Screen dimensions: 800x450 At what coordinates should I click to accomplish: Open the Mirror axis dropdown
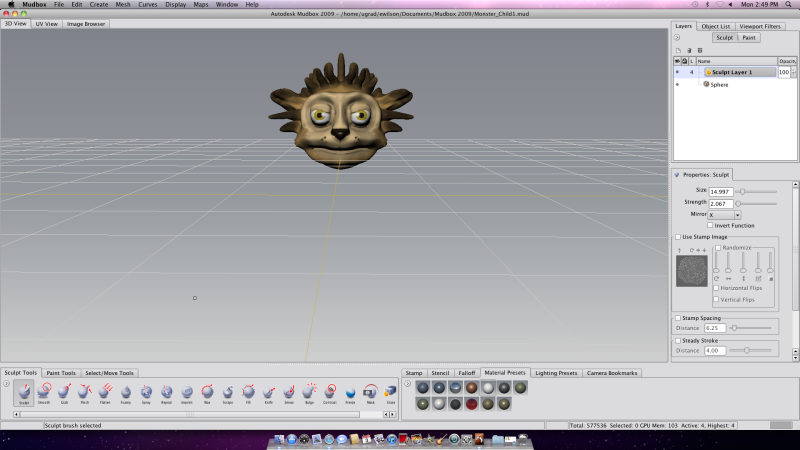tap(724, 214)
